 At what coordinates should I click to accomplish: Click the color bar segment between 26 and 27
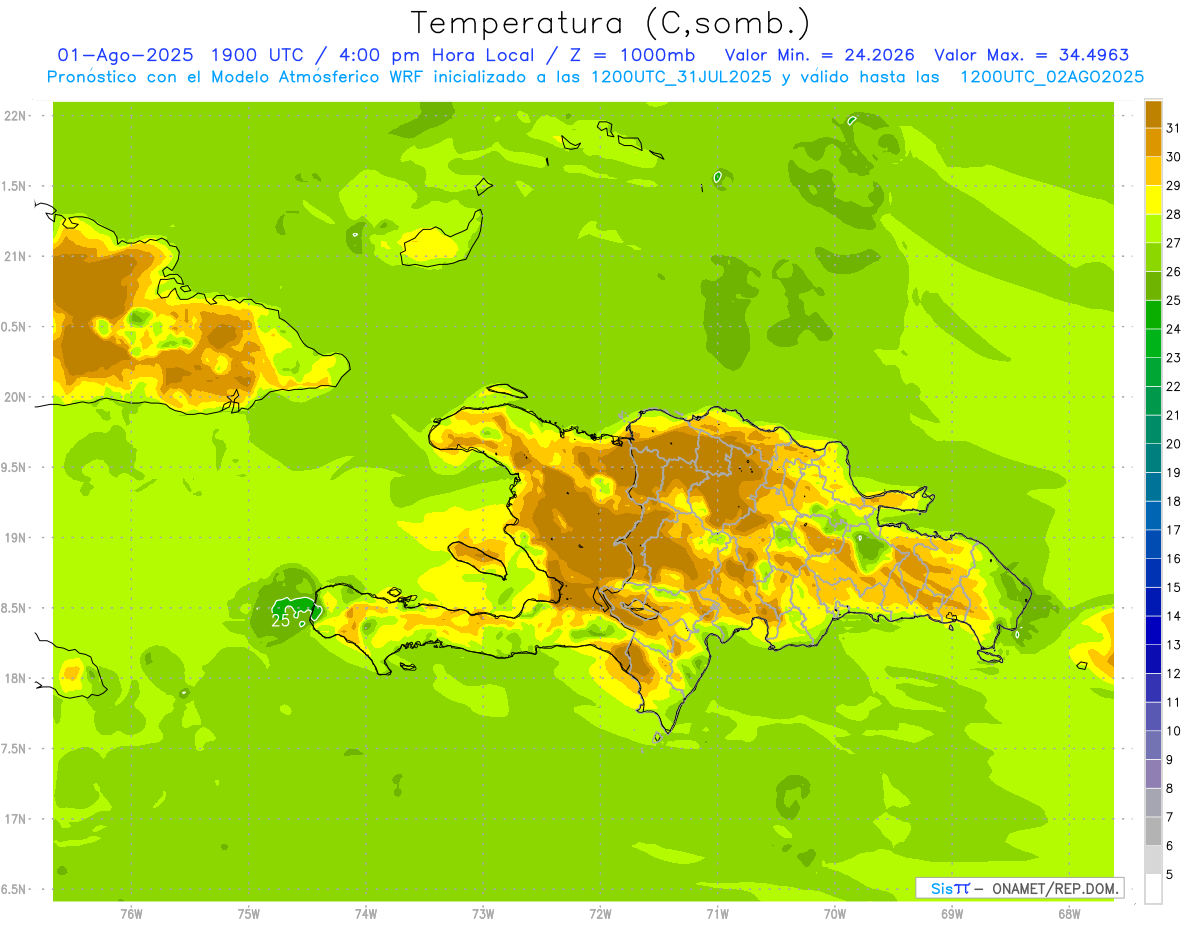click(1153, 257)
